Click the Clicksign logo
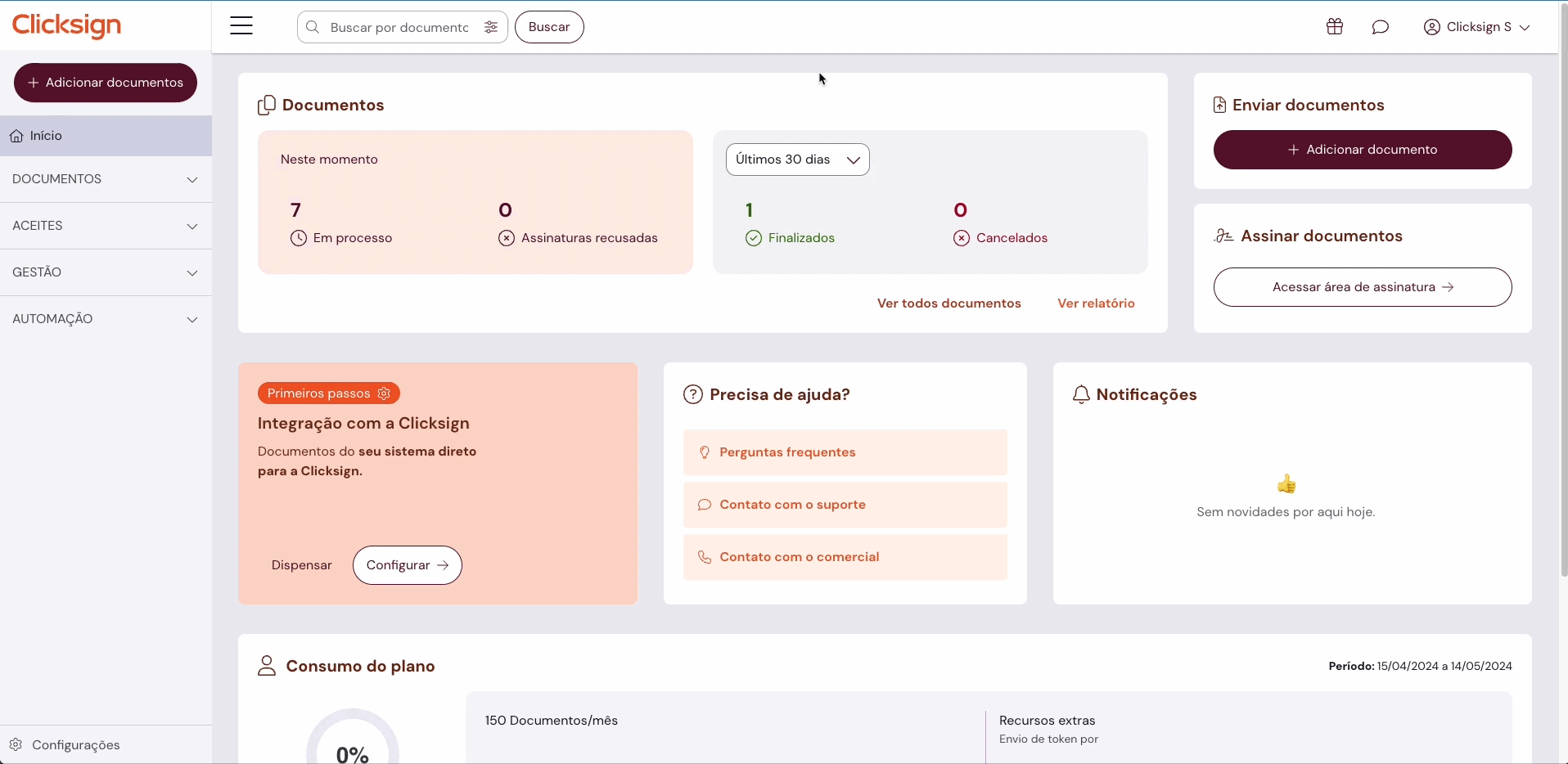Viewport: 1568px width, 764px height. [67, 25]
